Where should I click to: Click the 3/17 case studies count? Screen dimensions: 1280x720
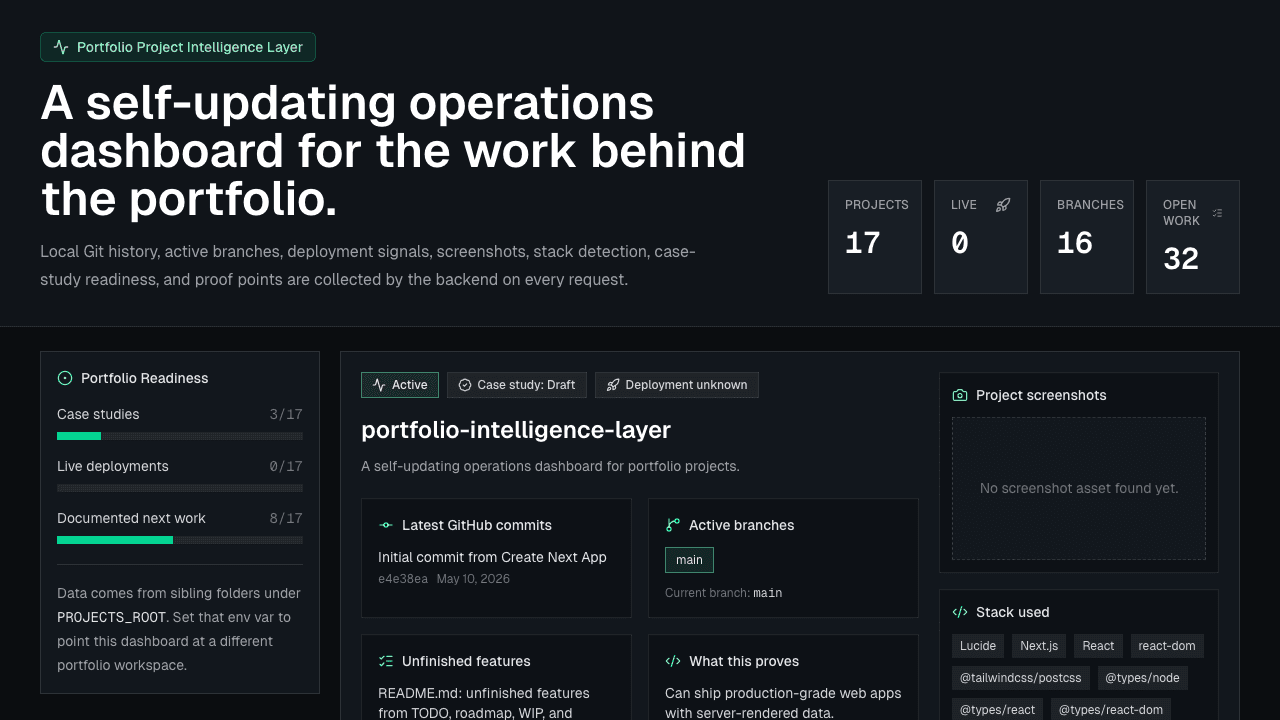[x=286, y=414]
